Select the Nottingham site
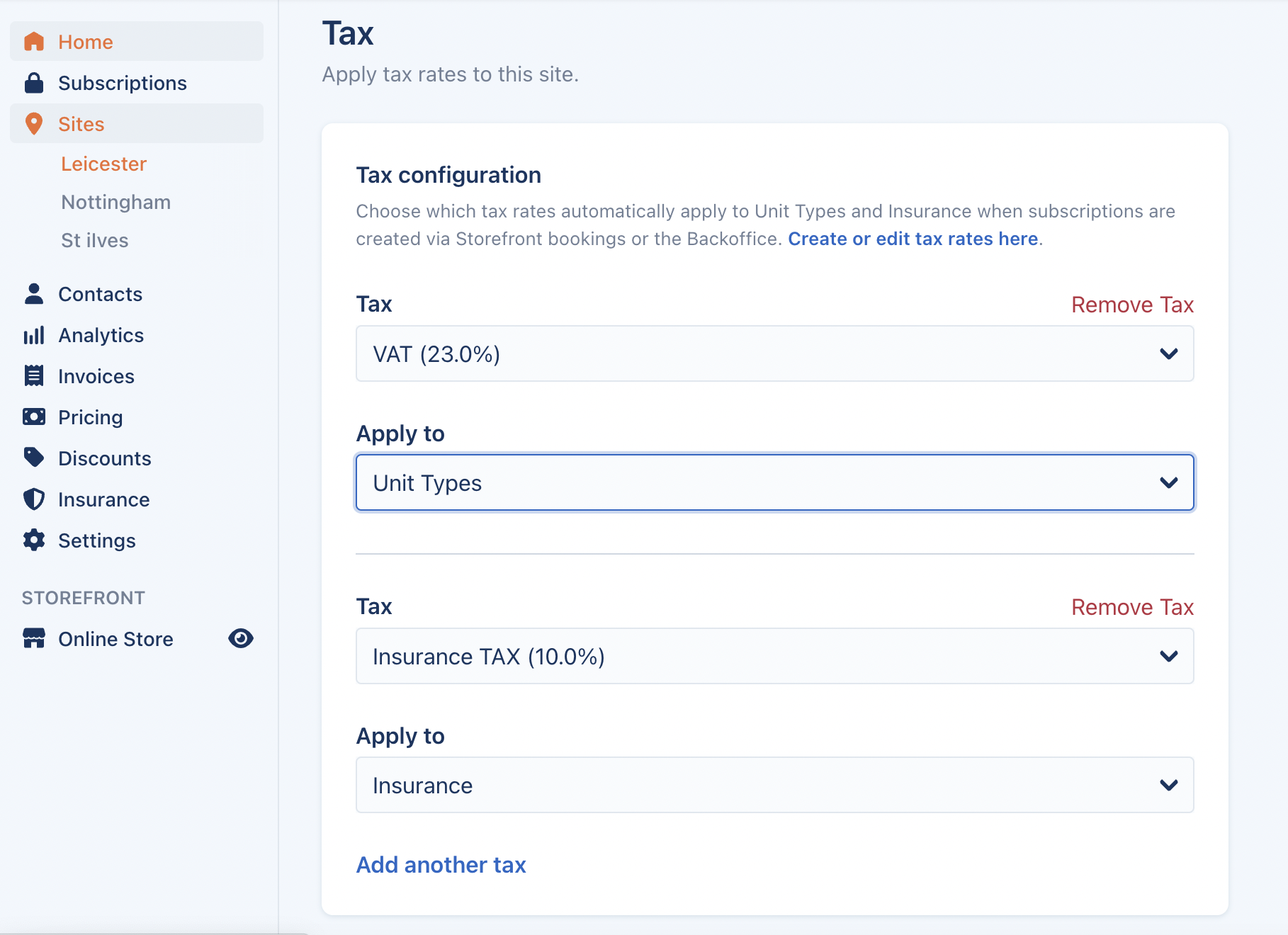This screenshot has width=1288, height=935. tap(116, 203)
